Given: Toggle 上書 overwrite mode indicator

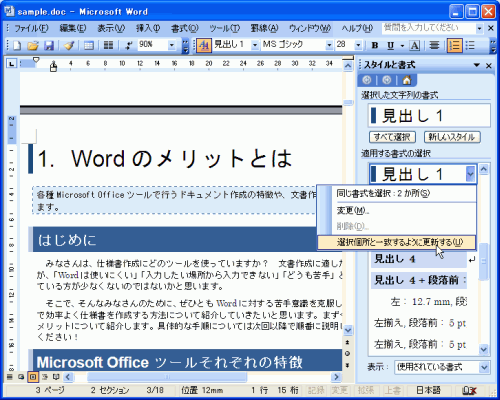Looking at the screenshot, I should pos(392,390).
